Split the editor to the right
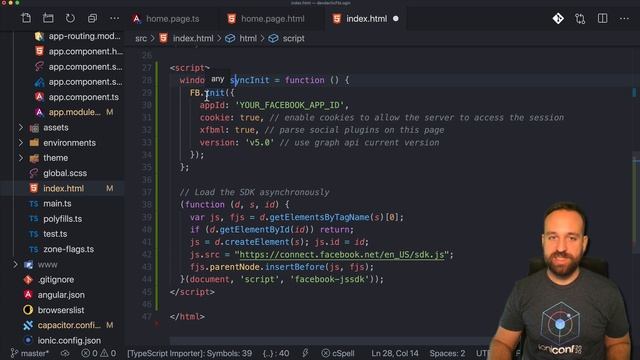This screenshot has width=640, height=360. click(x=602, y=18)
